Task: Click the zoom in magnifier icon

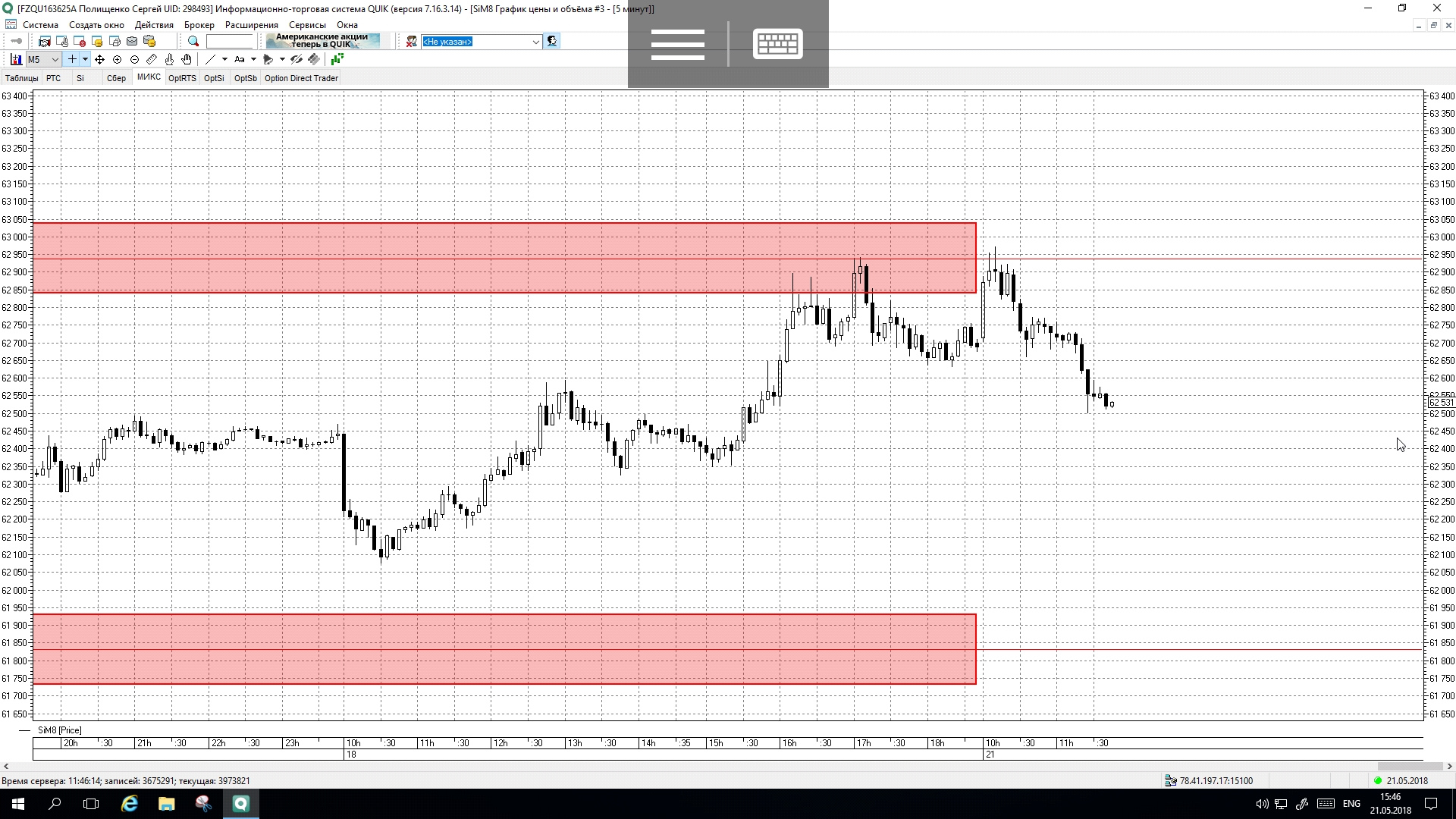Action: tap(117, 59)
